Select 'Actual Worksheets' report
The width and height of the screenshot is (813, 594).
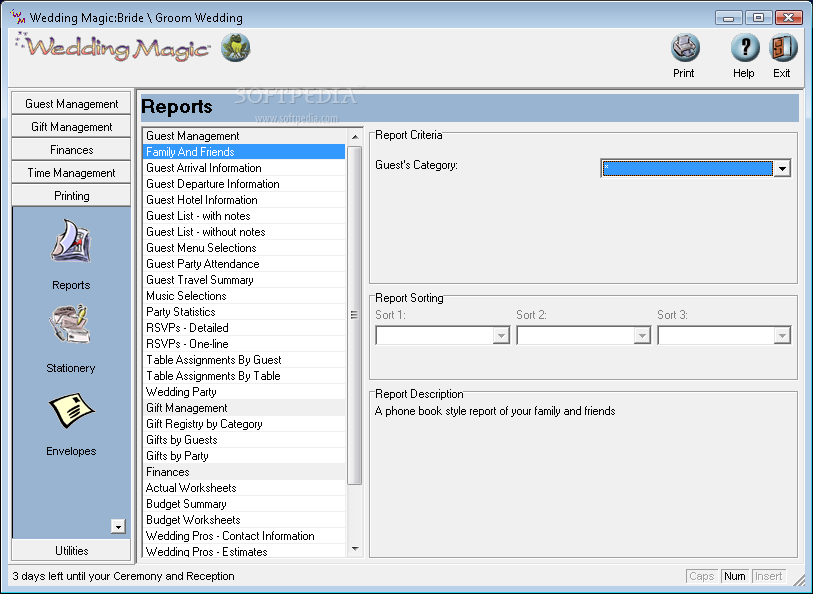click(244, 488)
